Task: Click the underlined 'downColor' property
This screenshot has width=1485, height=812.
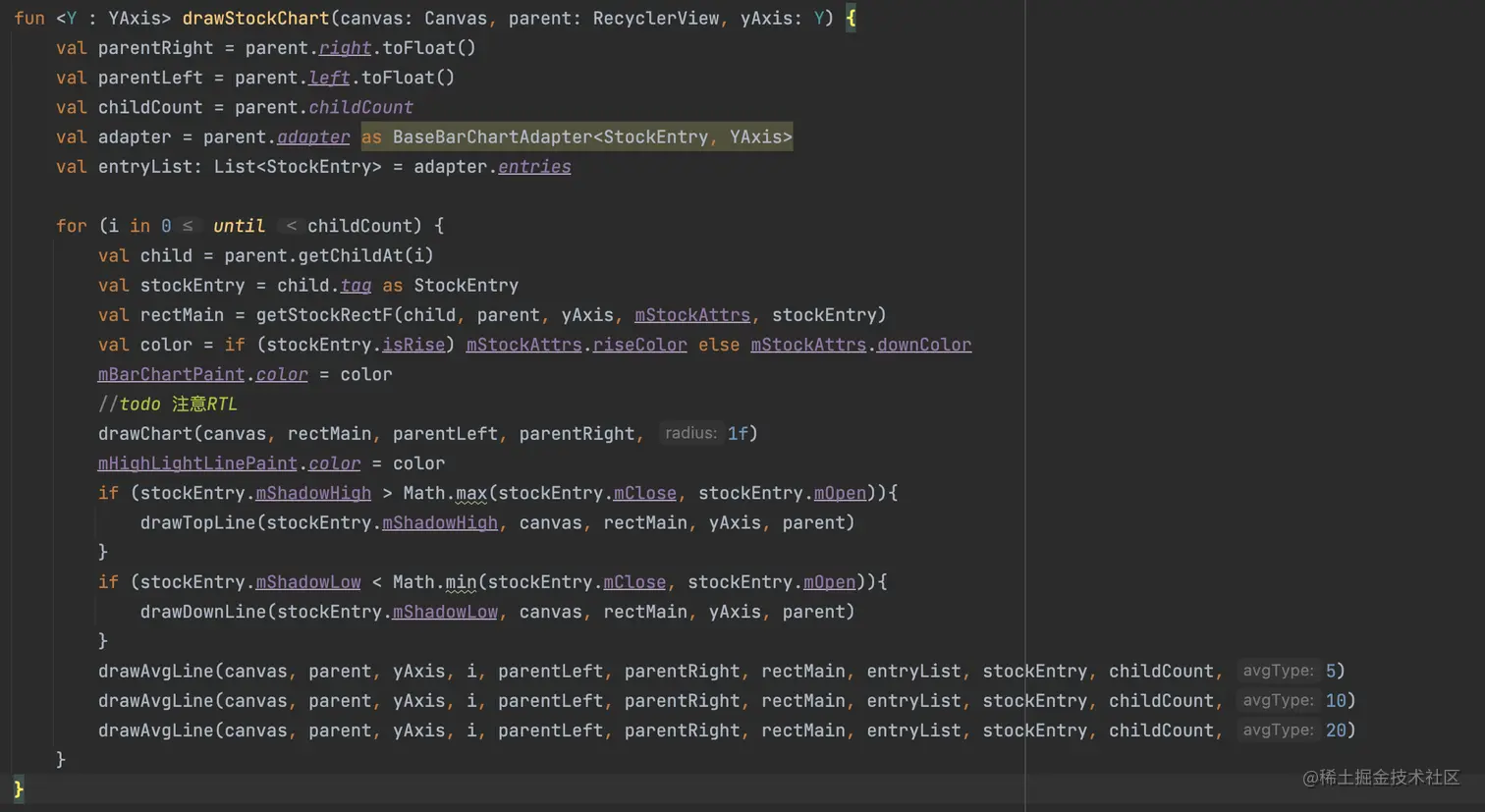Action: (x=924, y=345)
